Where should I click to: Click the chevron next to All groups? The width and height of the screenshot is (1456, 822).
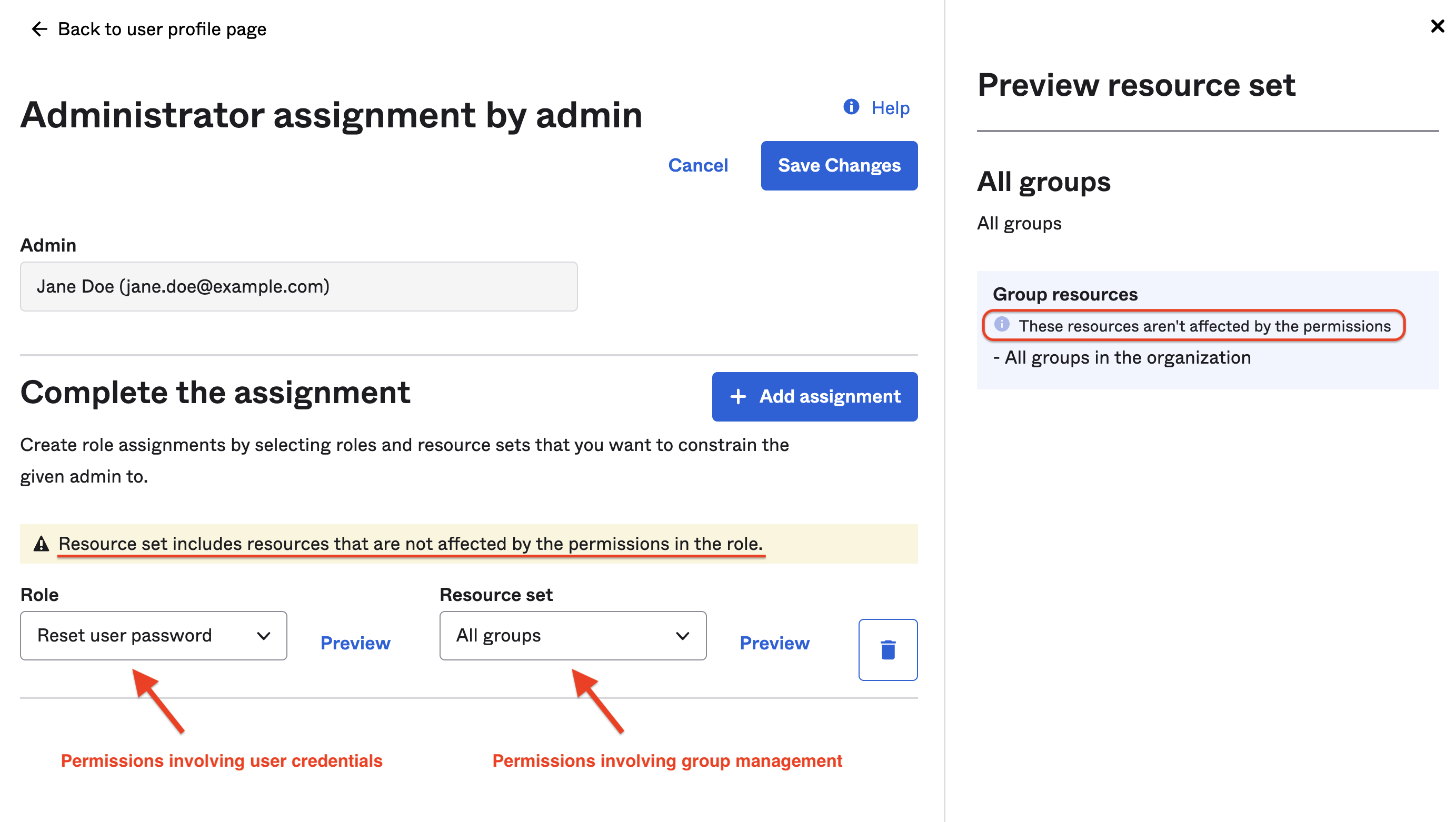pos(682,636)
